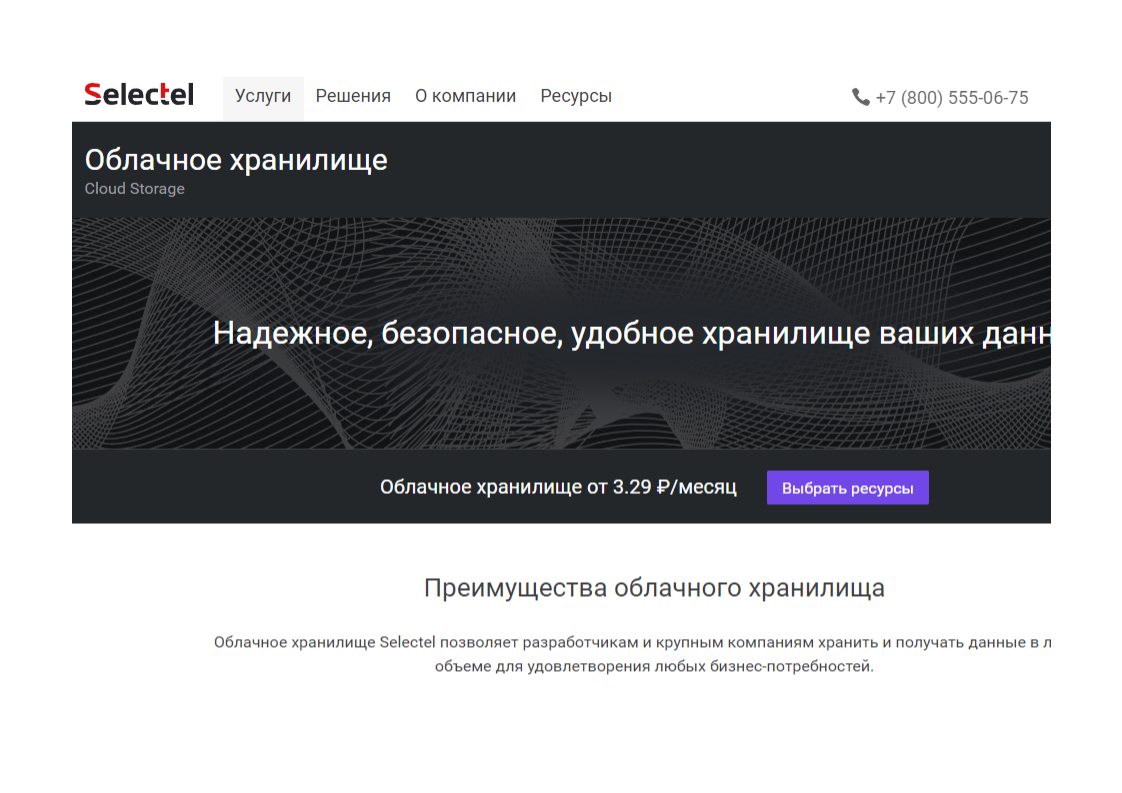Select О компании in the navigation
1122x793 pixels.
point(465,95)
